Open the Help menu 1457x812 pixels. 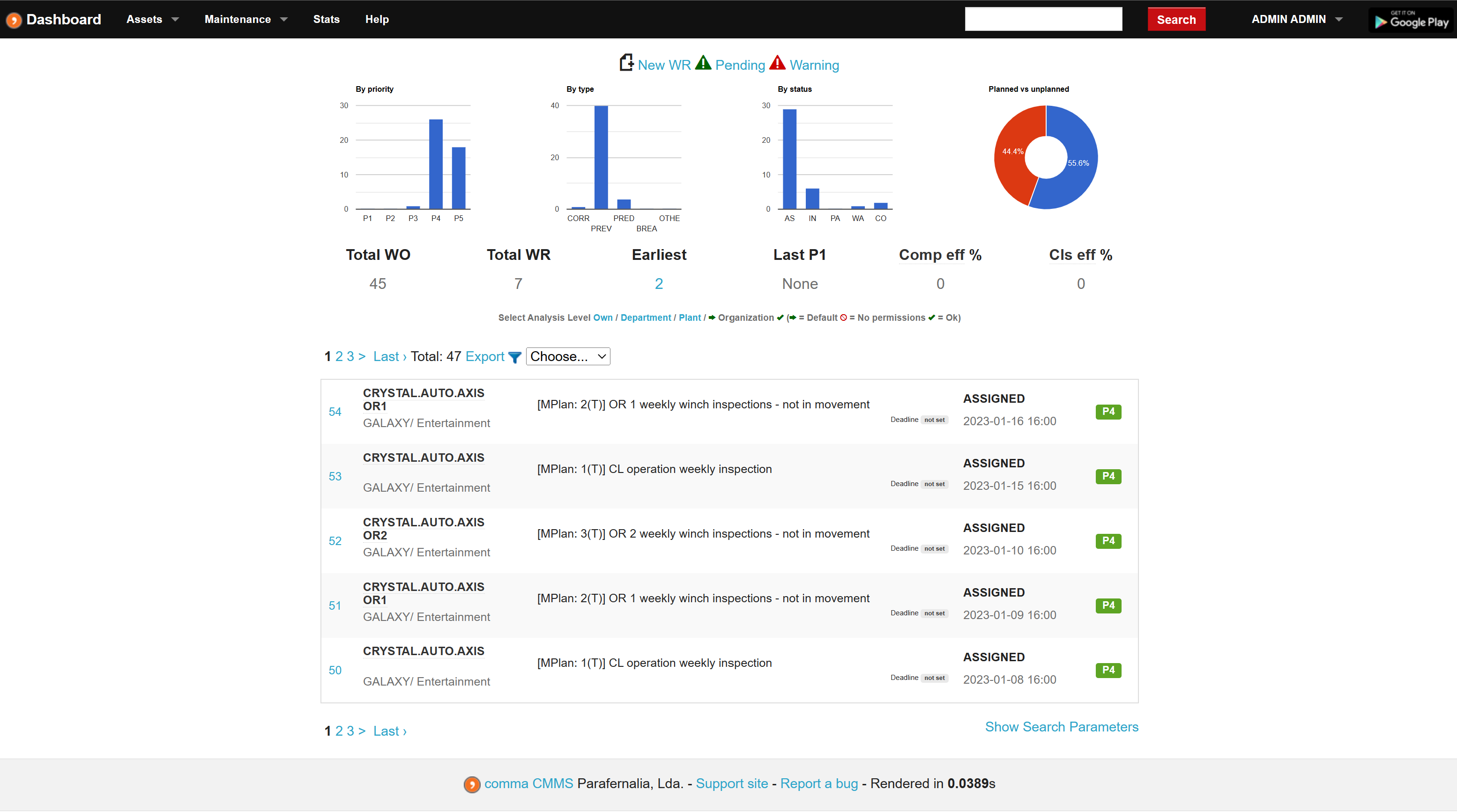click(377, 19)
